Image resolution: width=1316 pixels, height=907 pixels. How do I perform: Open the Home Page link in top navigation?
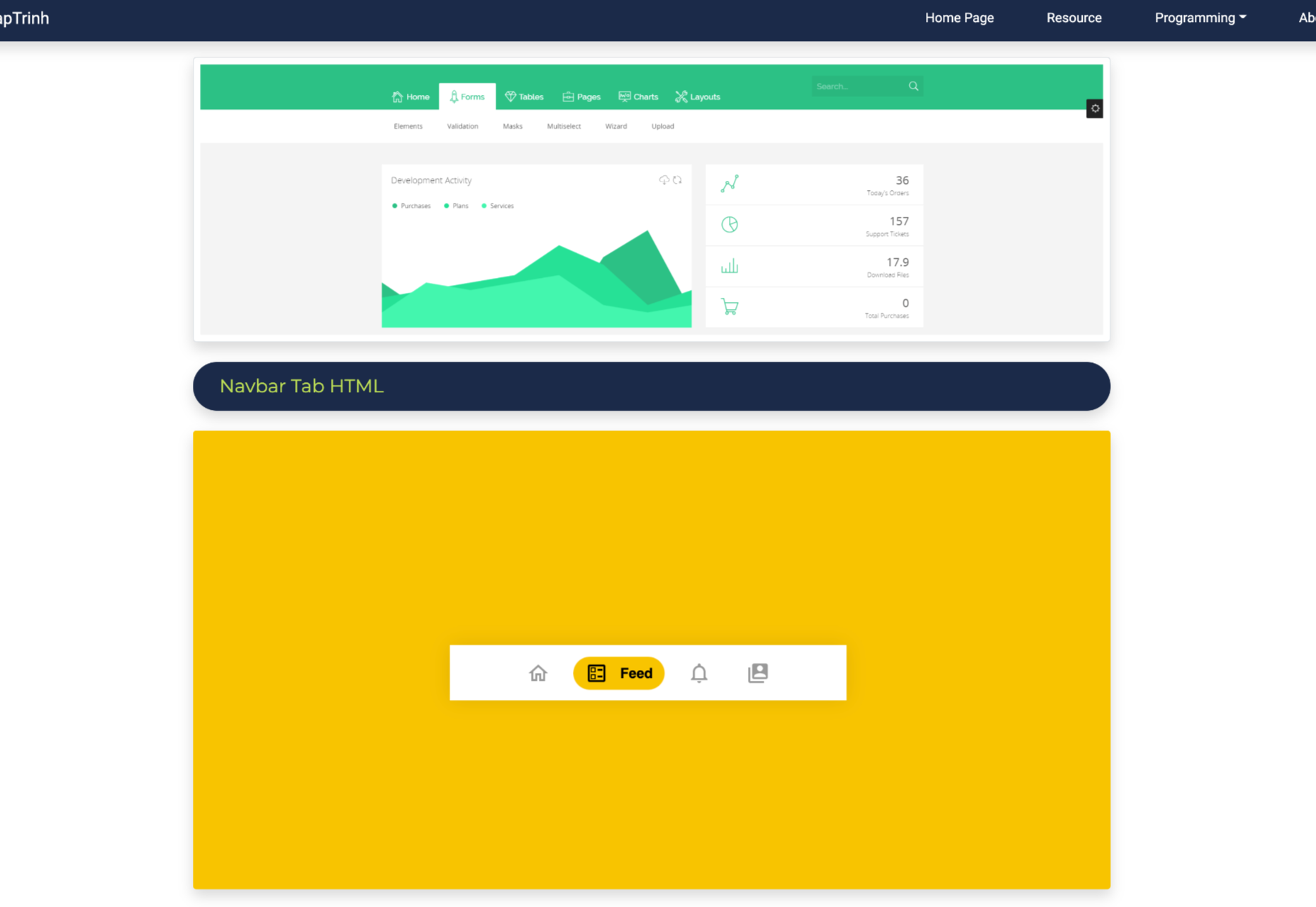pyautogui.click(x=959, y=18)
